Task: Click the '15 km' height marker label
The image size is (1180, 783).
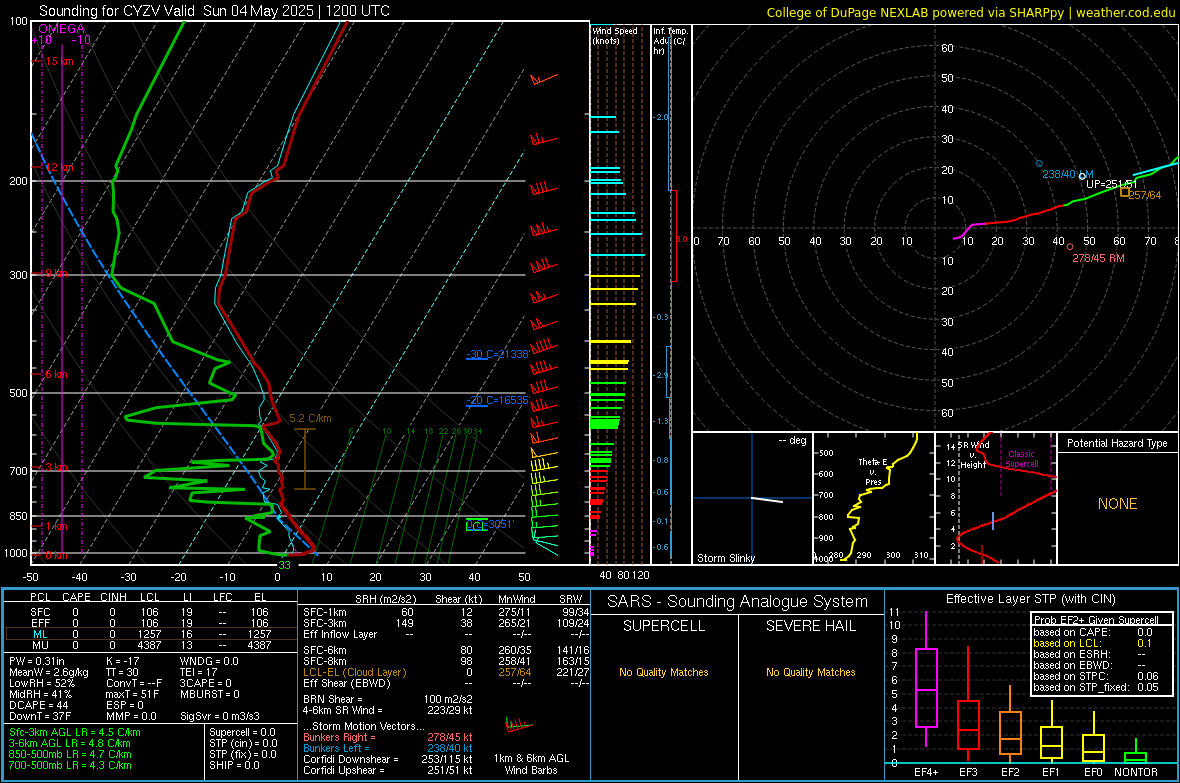Action: (x=59, y=61)
